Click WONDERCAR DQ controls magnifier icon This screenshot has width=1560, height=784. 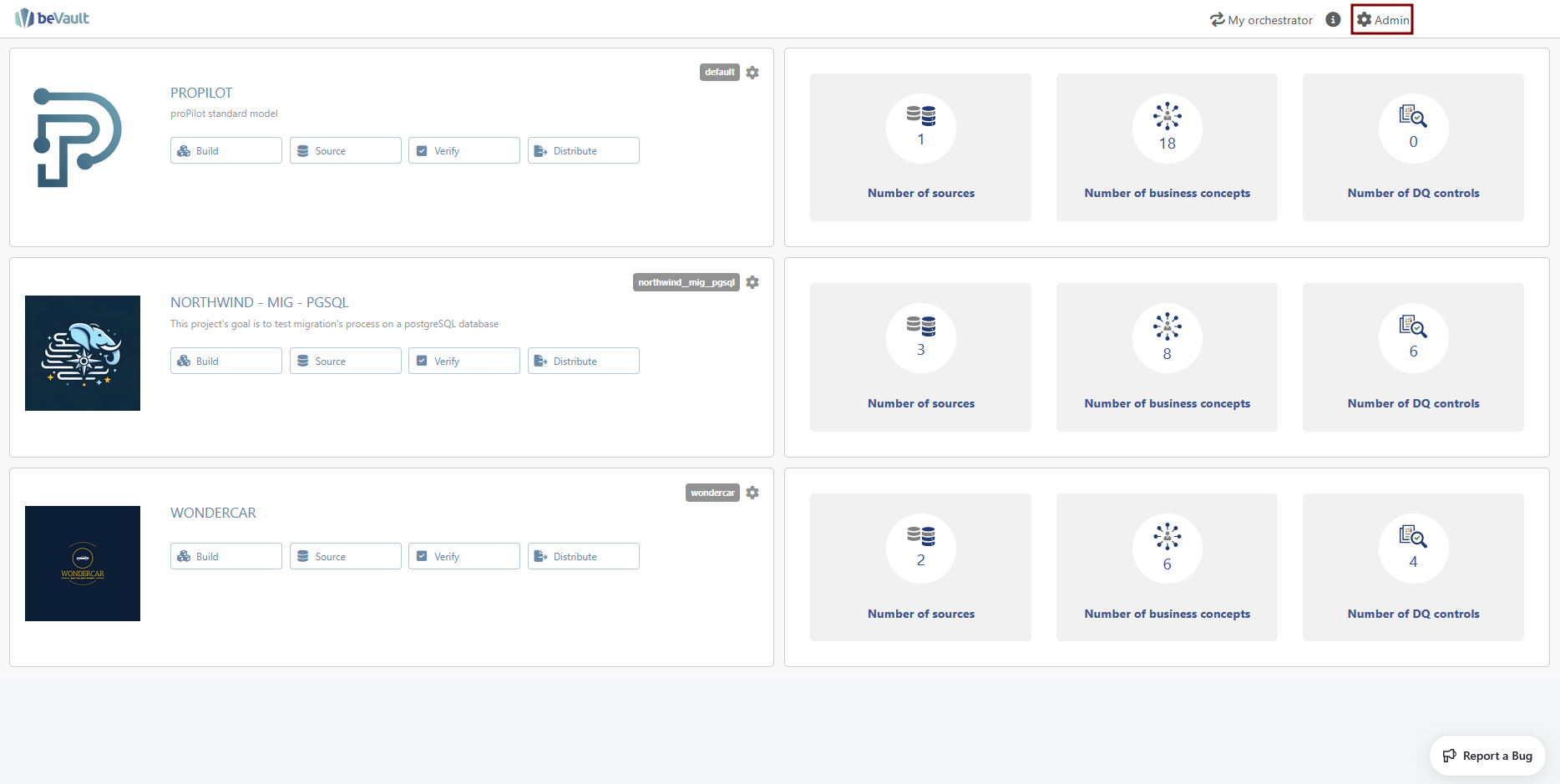pos(1413,536)
